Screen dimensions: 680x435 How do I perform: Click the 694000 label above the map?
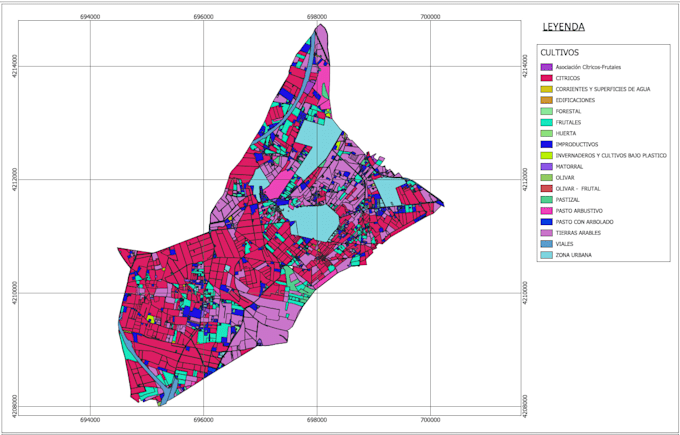click(x=90, y=16)
